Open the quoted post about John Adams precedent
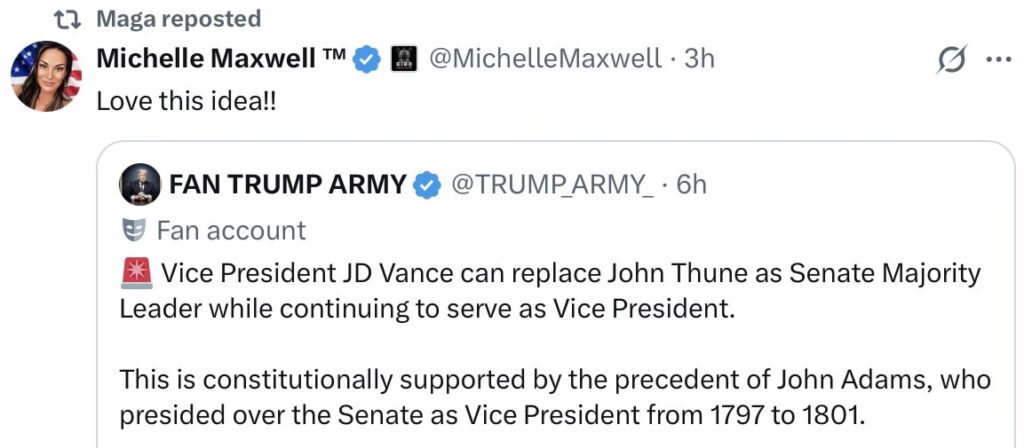Image resolution: width=1024 pixels, height=448 pixels. [x=554, y=395]
